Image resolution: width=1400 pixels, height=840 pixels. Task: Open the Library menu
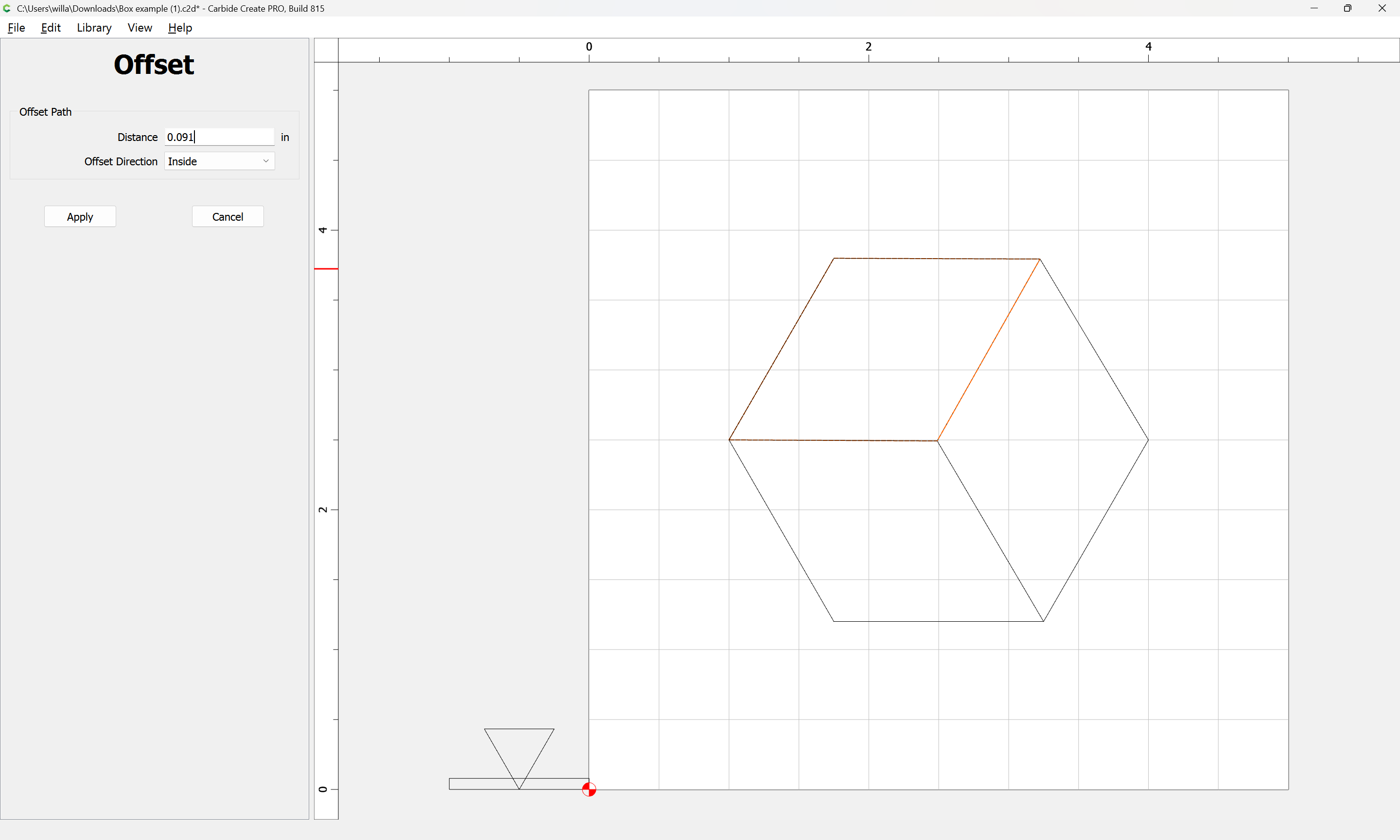(94, 28)
